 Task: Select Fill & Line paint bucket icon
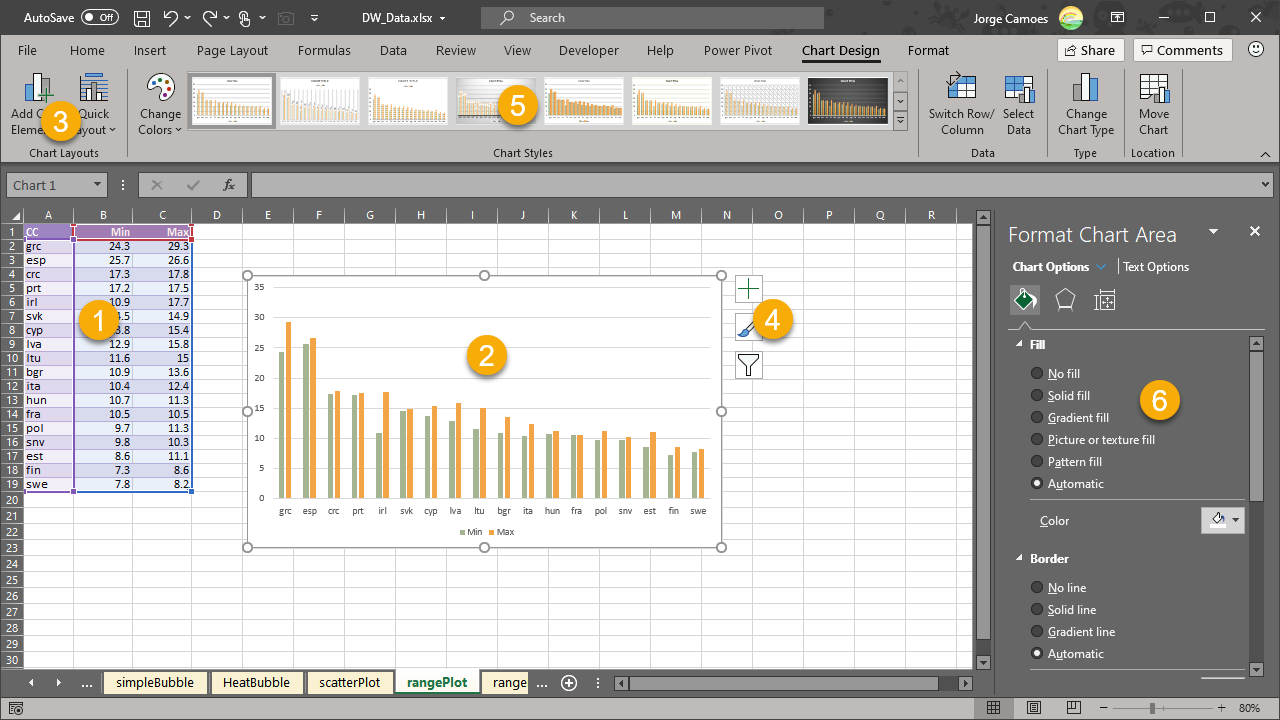pyautogui.click(x=1024, y=300)
